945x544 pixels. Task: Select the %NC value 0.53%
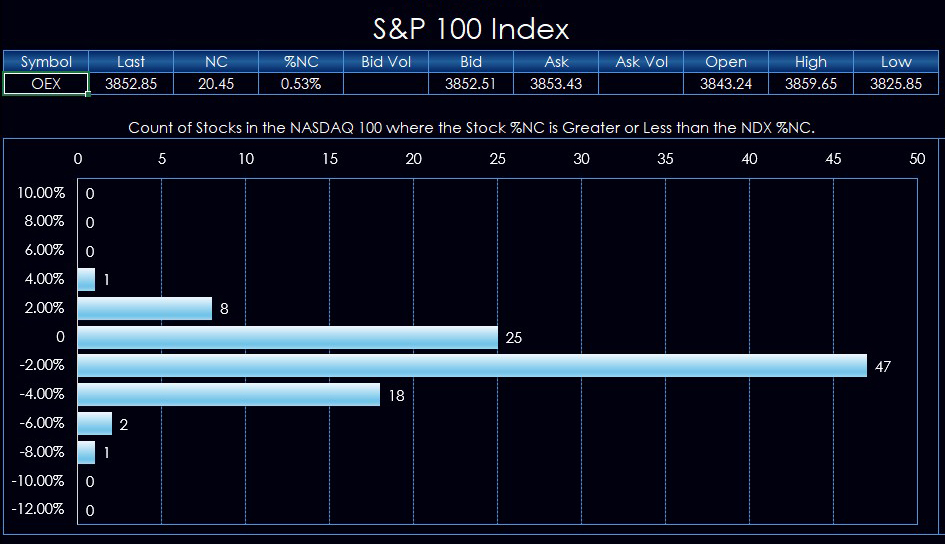301,84
